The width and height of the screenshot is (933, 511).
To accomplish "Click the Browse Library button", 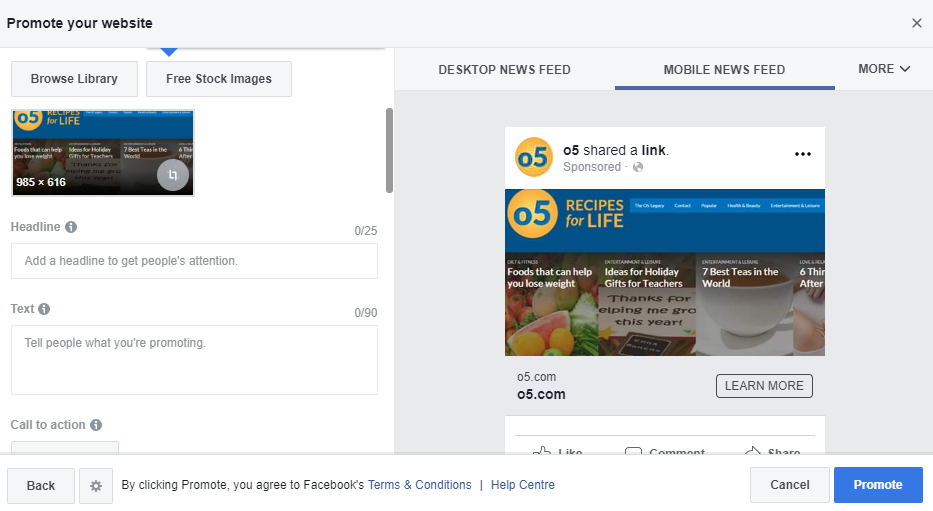I will pyautogui.click(x=74, y=79).
